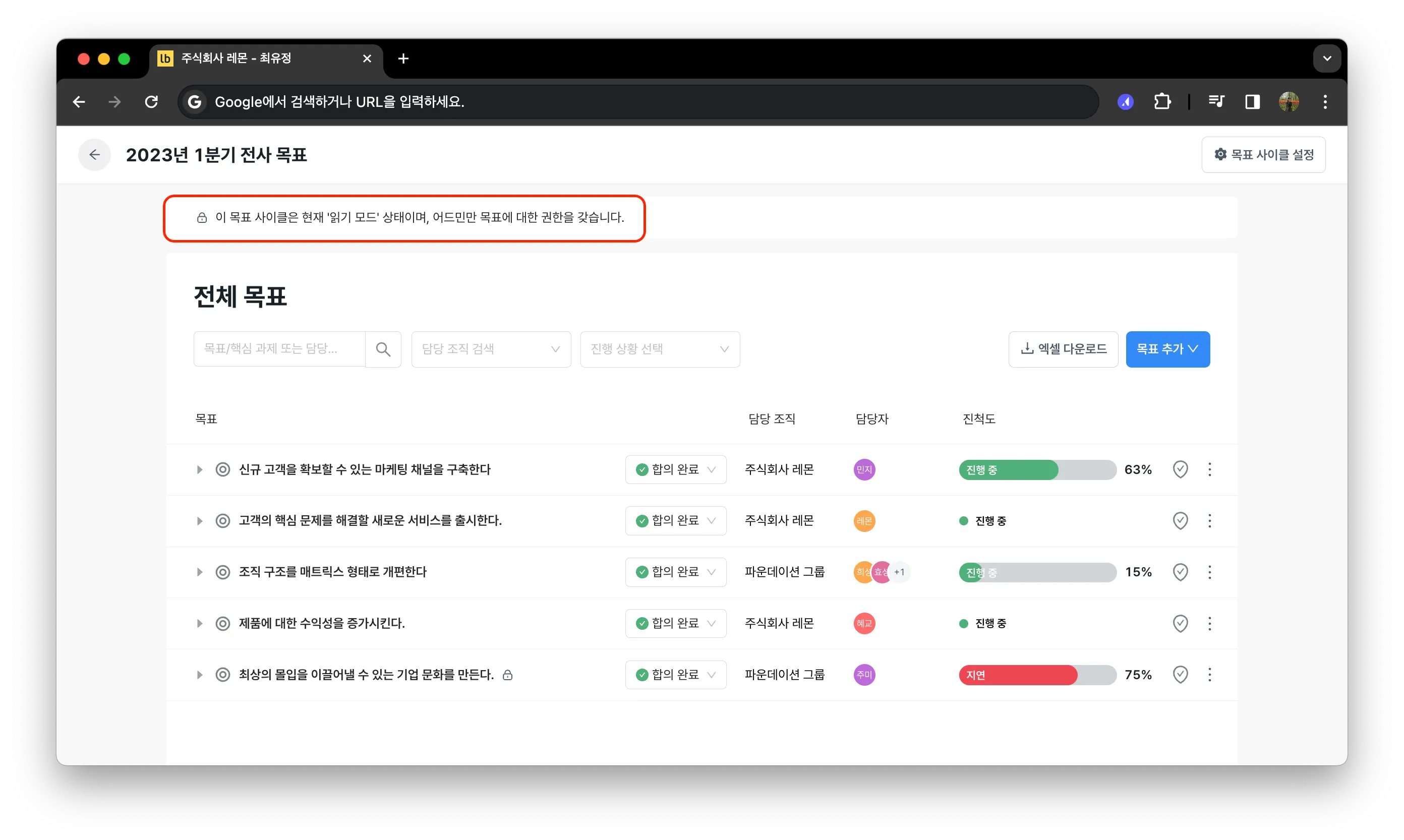The image size is (1404, 840).
Task: Expand the 고객의 핵심 문제를 해결할 goal row
Action: point(199,521)
